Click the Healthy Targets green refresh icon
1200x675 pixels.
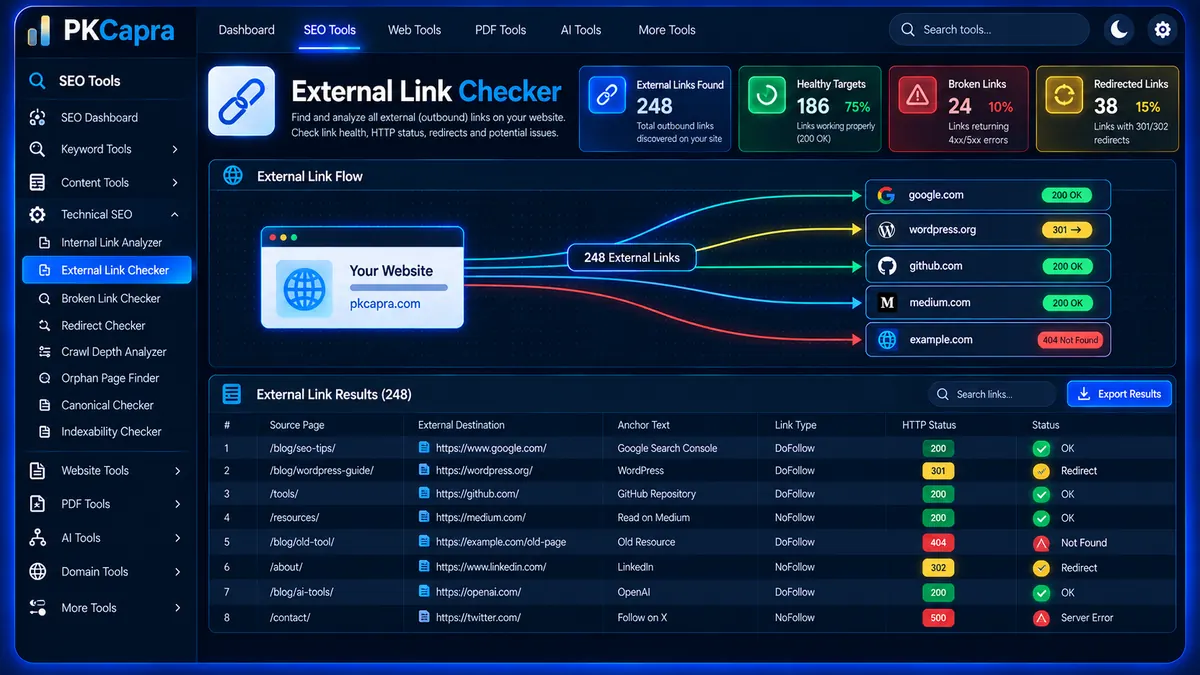click(x=765, y=96)
